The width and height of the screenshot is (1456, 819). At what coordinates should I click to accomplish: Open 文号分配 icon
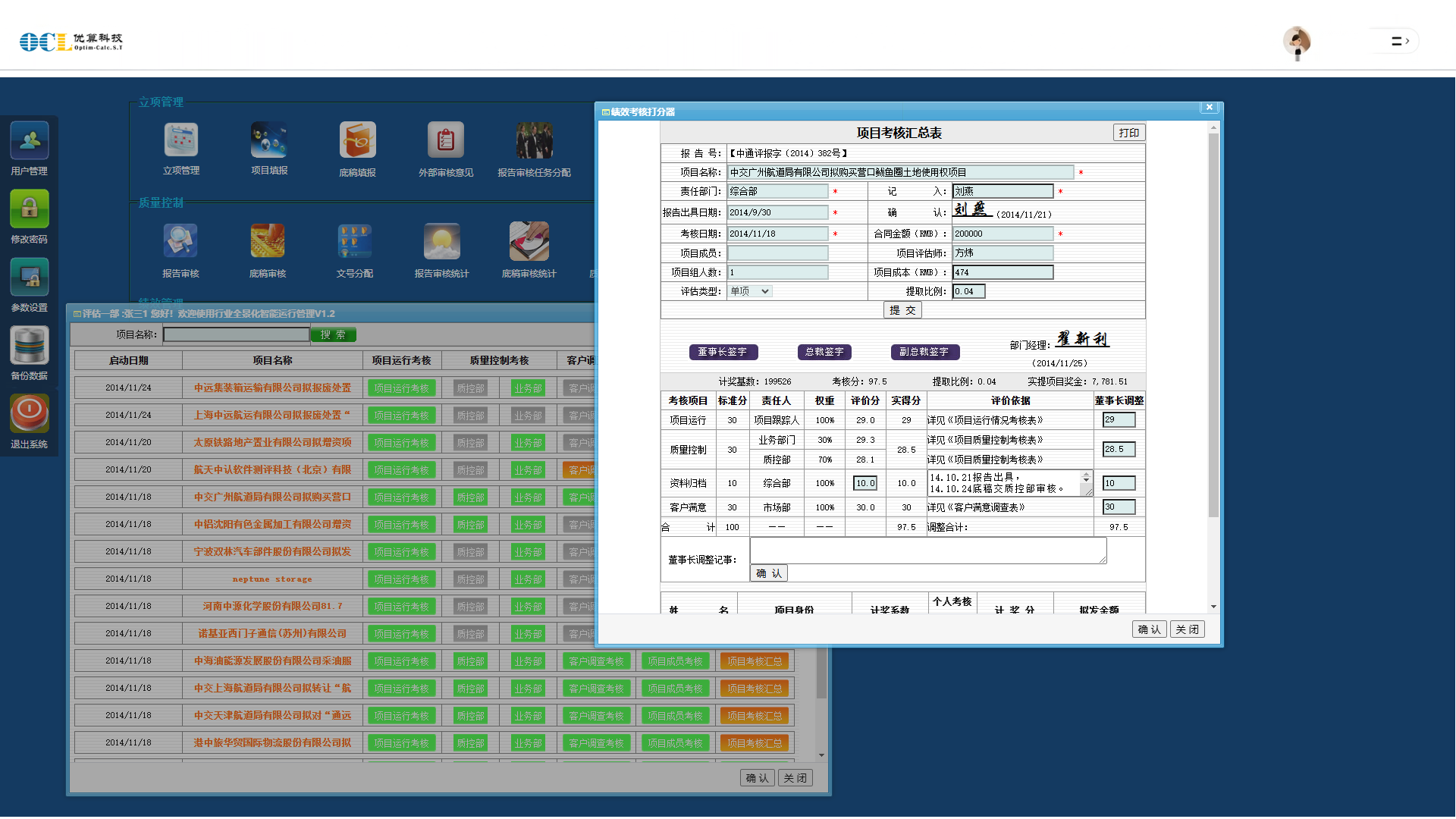354,242
